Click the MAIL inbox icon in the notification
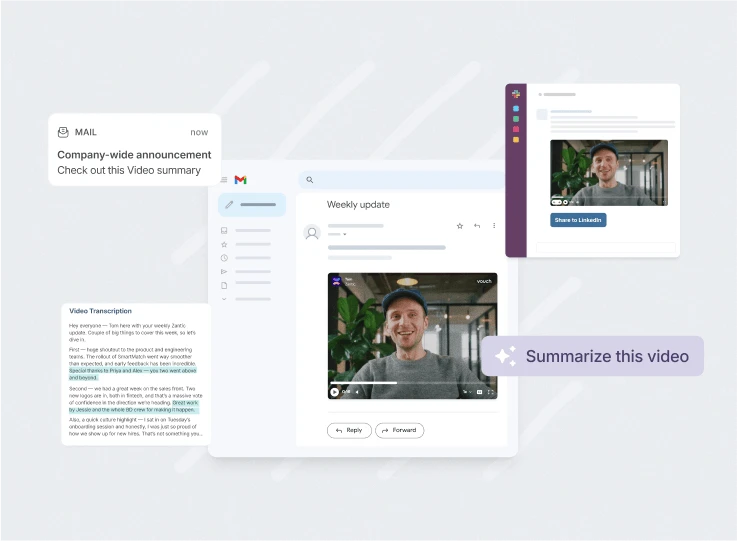This screenshot has height=541, width=737. [x=63, y=132]
